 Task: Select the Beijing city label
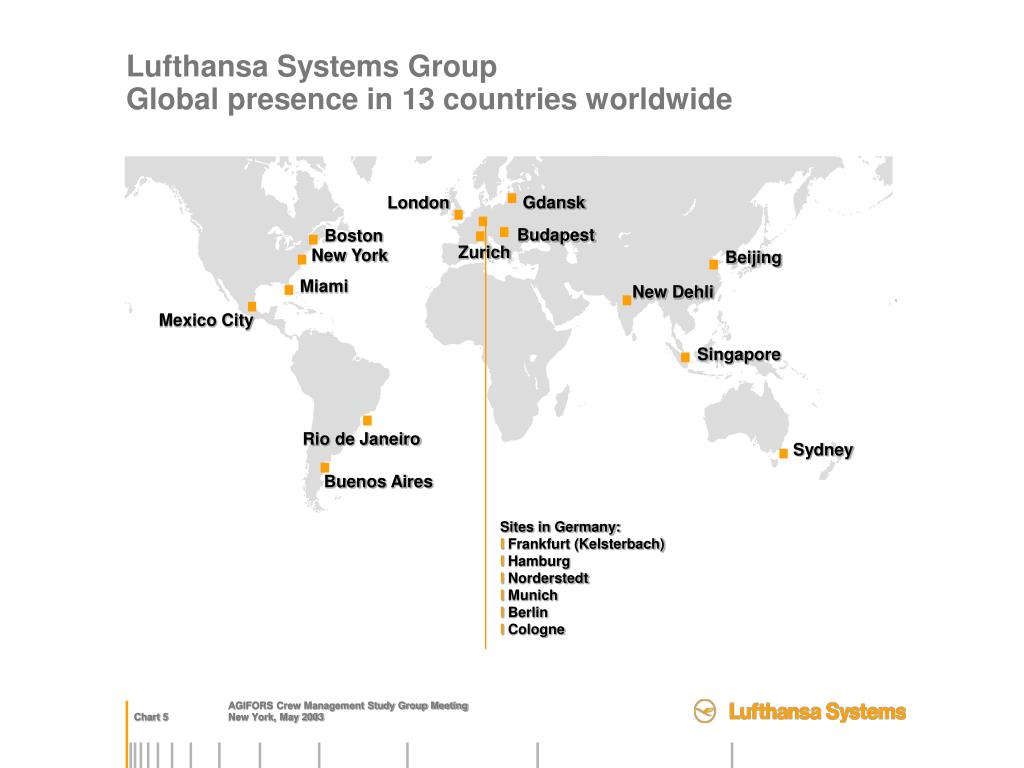click(753, 258)
